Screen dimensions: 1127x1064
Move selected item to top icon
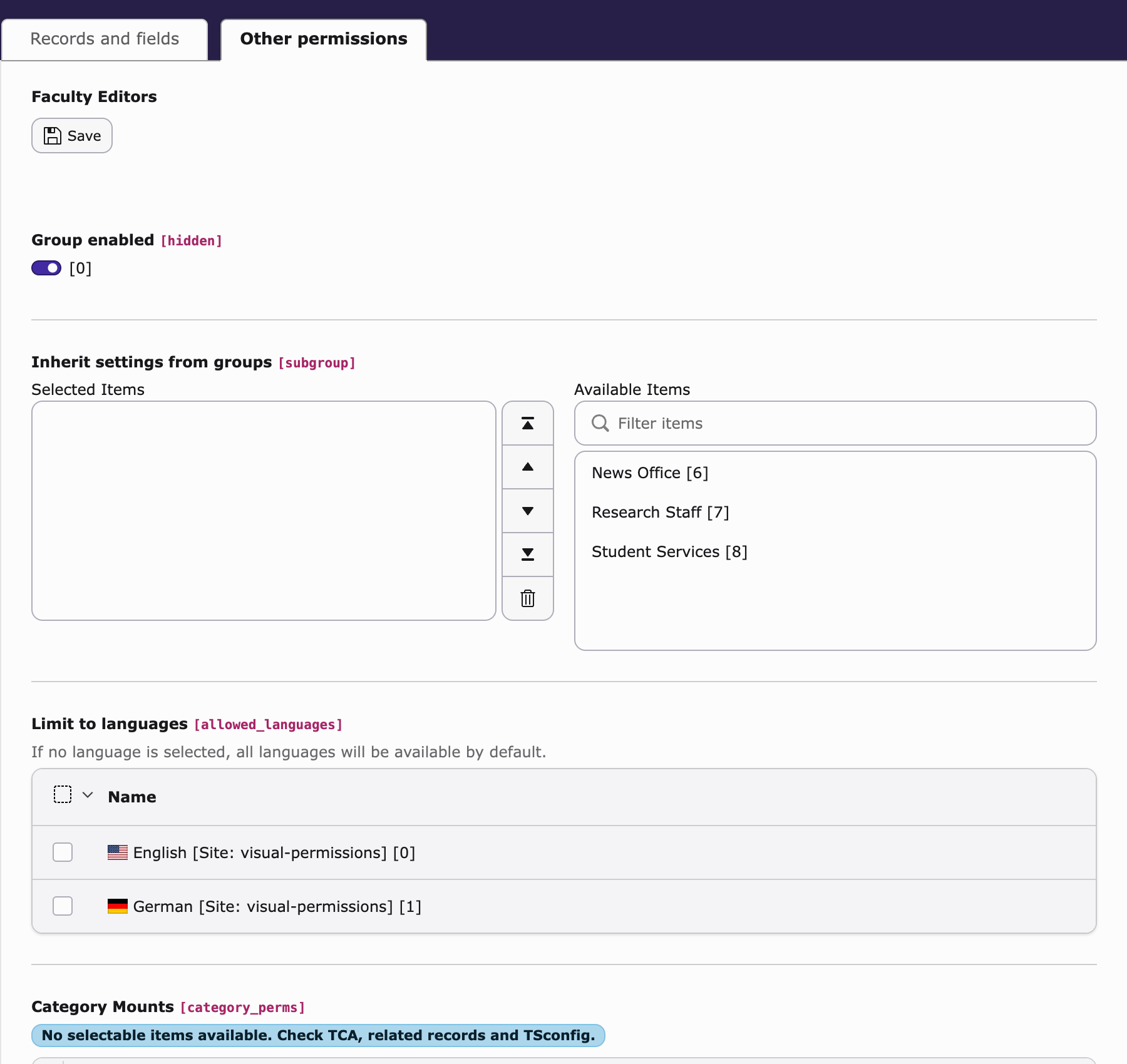click(528, 424)
